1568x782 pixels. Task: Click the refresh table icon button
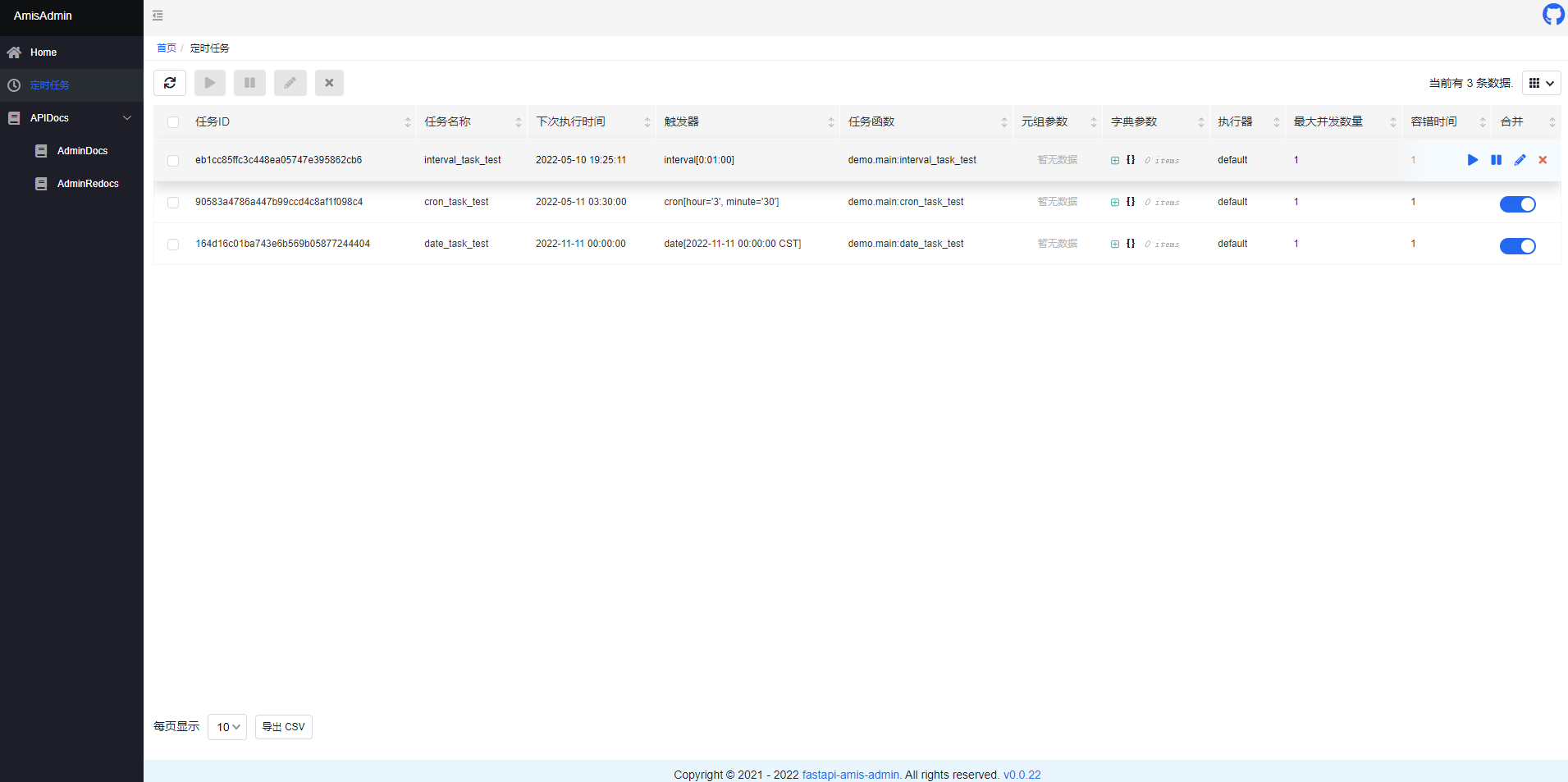tap(170, 83)
